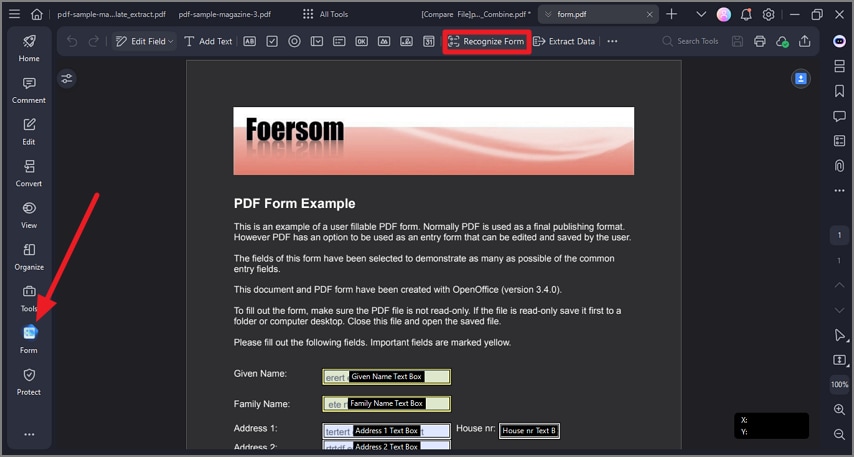Open the select cursor tool options
This screenshot has width=854, height=457.
click(839, 335)
